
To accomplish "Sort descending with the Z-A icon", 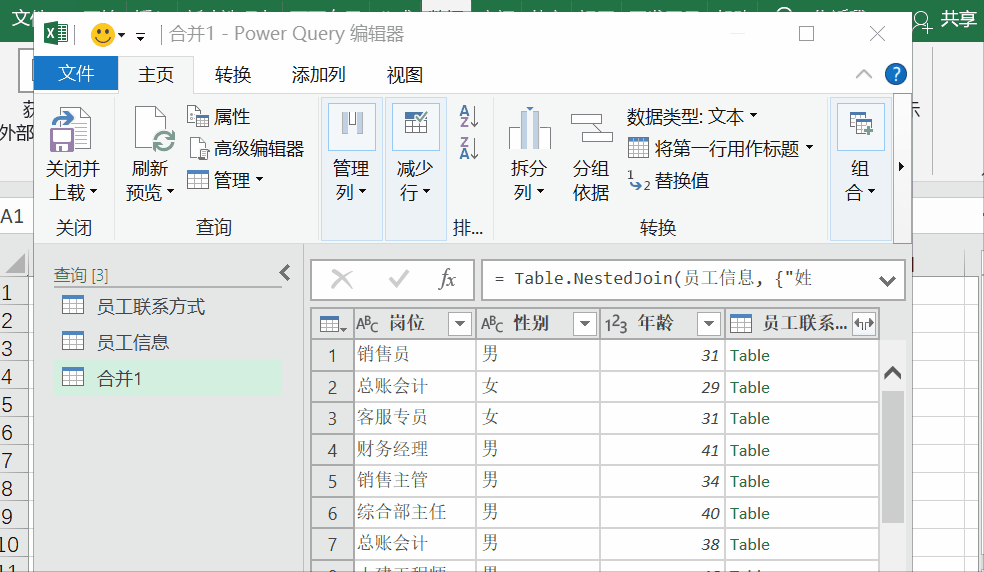I will tap(469, 148).
